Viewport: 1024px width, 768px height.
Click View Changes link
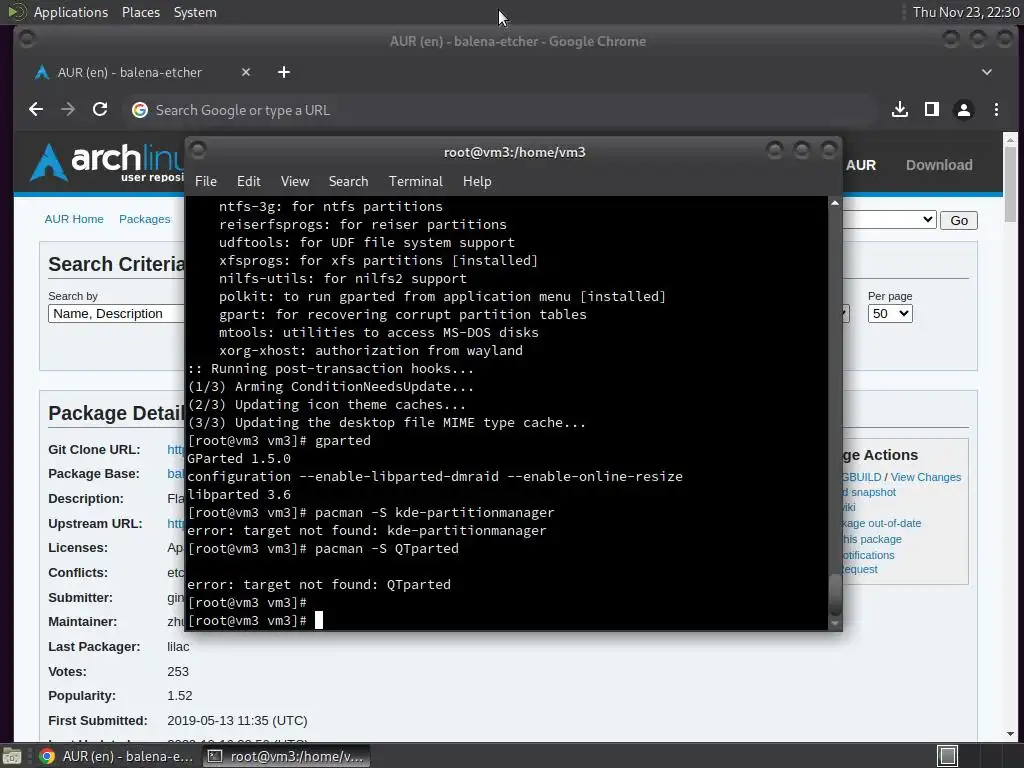coord(925,477)
